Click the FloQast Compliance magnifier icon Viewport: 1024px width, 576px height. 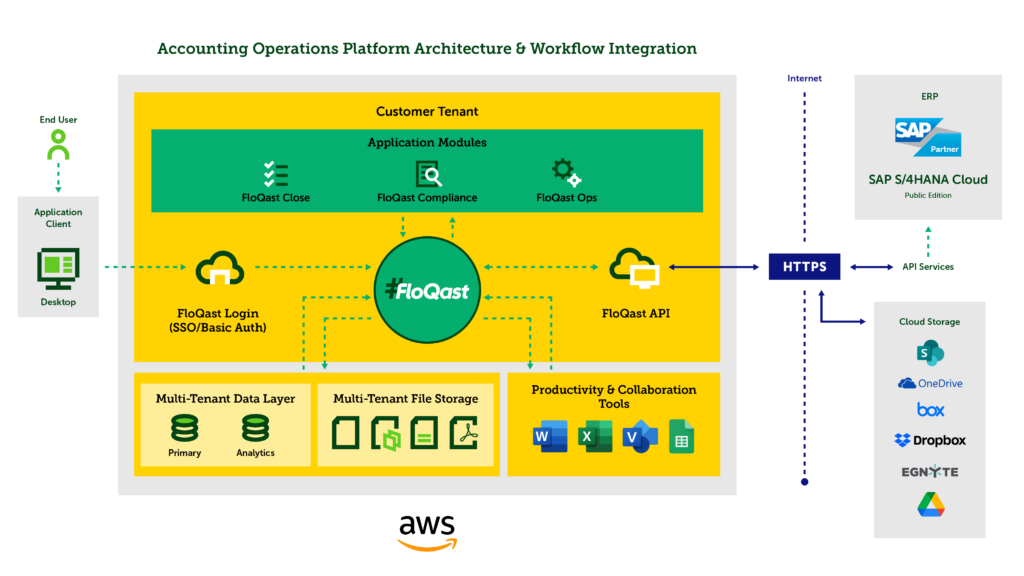[x=428, y=174]
